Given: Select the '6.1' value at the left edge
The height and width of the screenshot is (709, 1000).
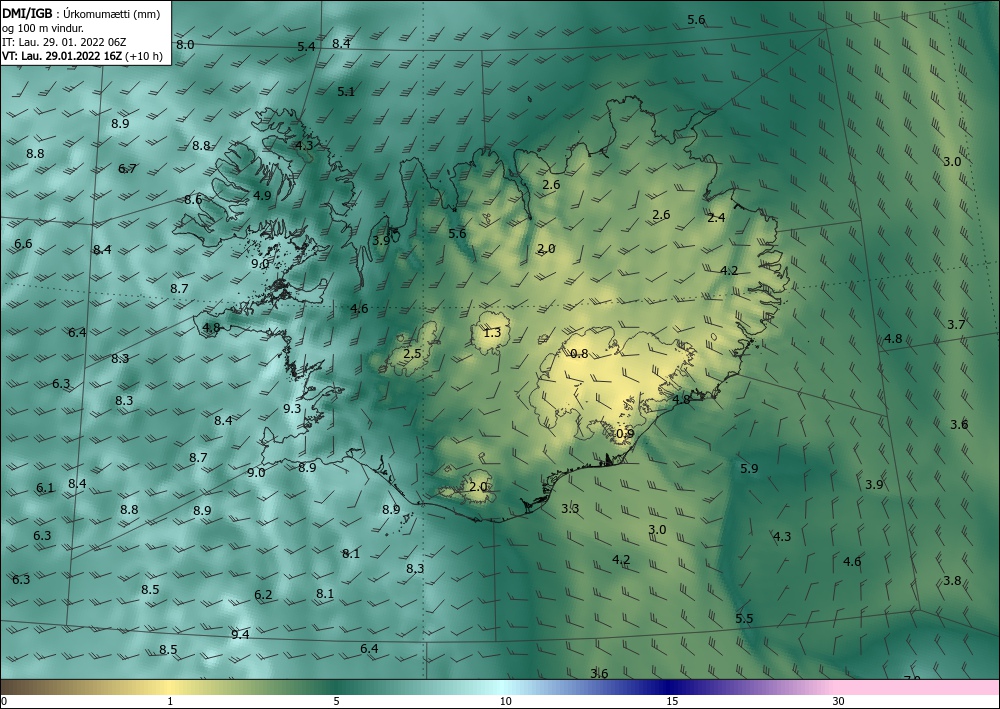Looking at the screenshot, I should [45, 488].
